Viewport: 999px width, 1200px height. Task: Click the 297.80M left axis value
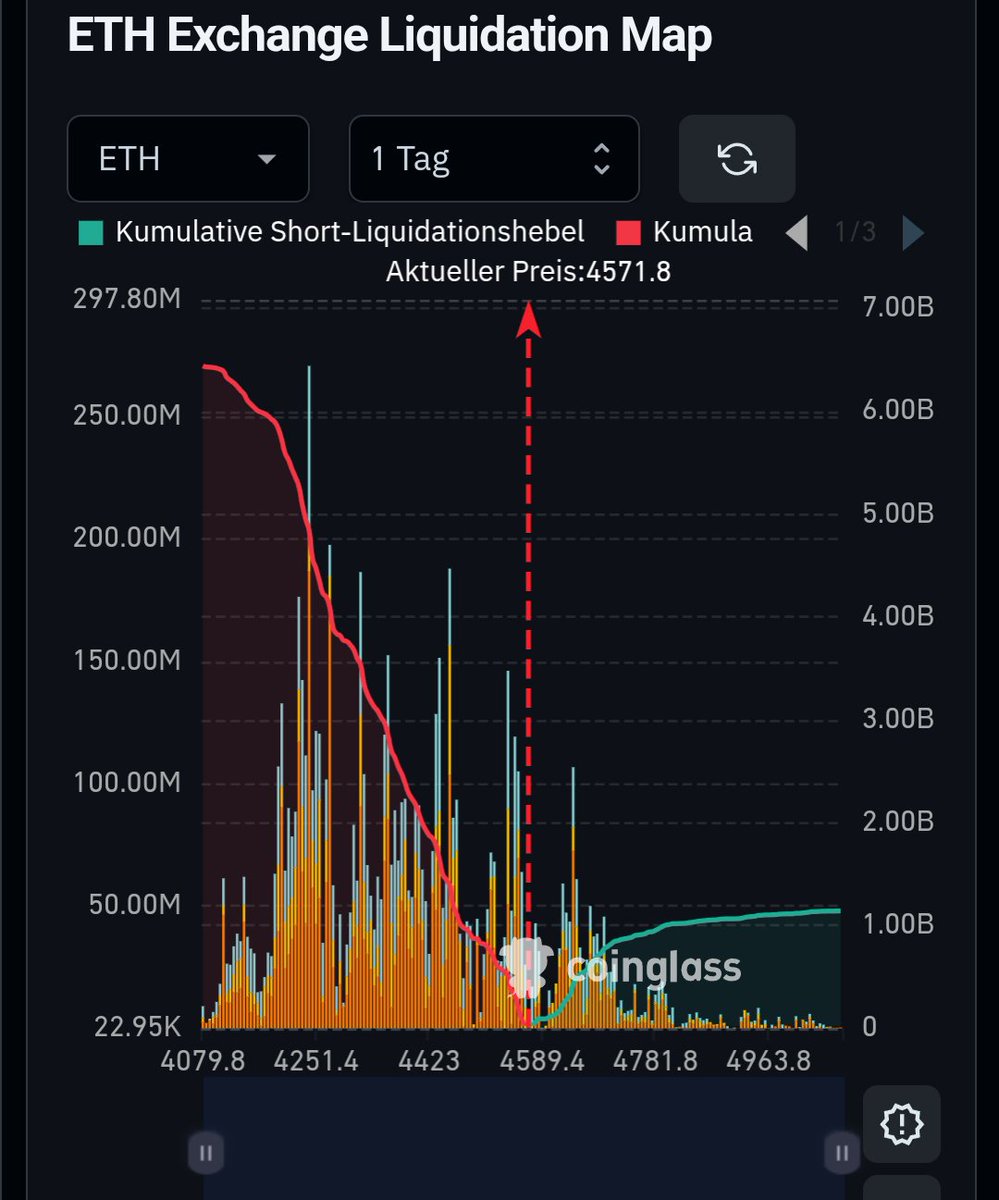pos(127,298)
